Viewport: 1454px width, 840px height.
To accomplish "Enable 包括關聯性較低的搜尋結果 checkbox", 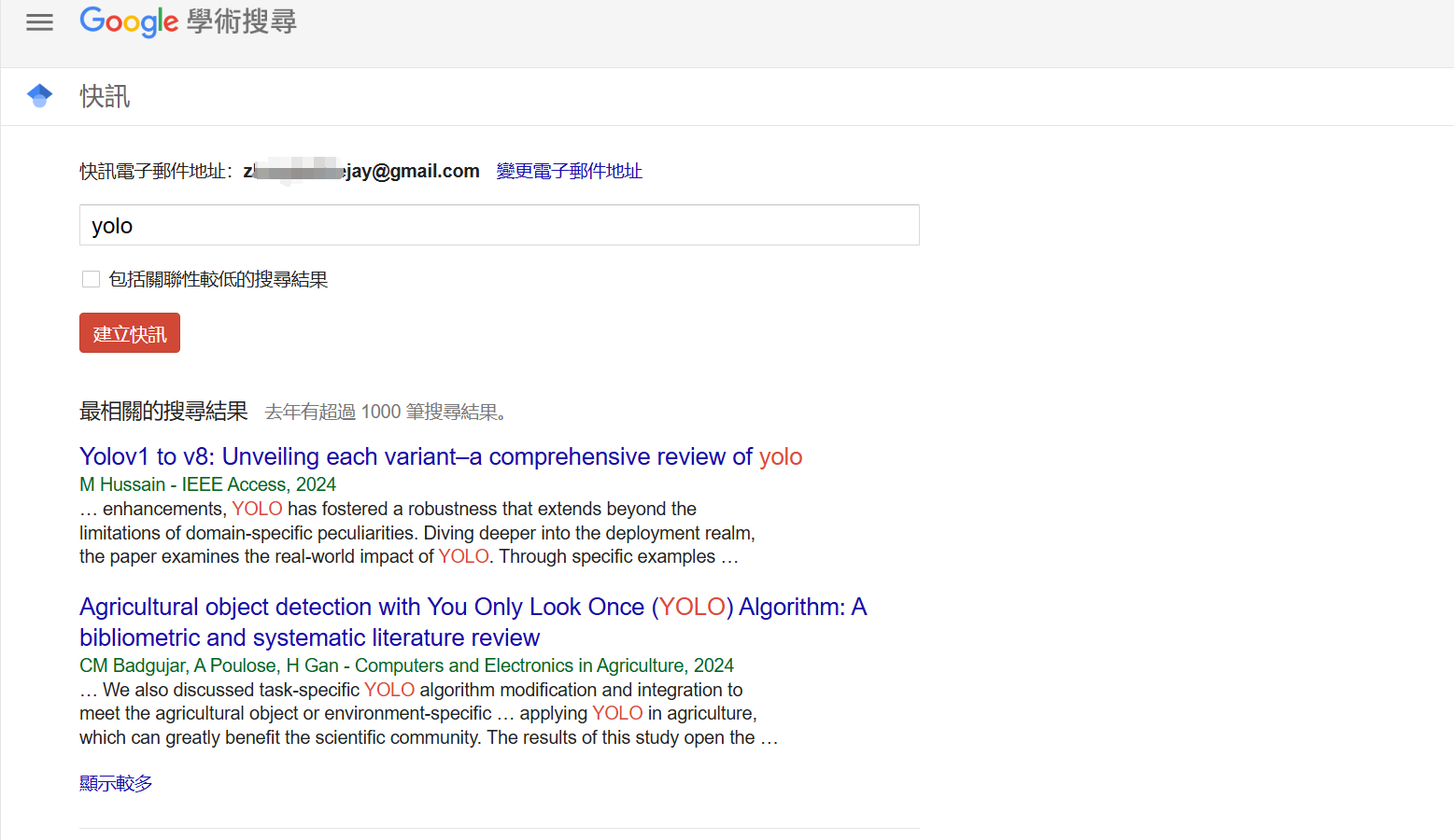I will point(91,279).
